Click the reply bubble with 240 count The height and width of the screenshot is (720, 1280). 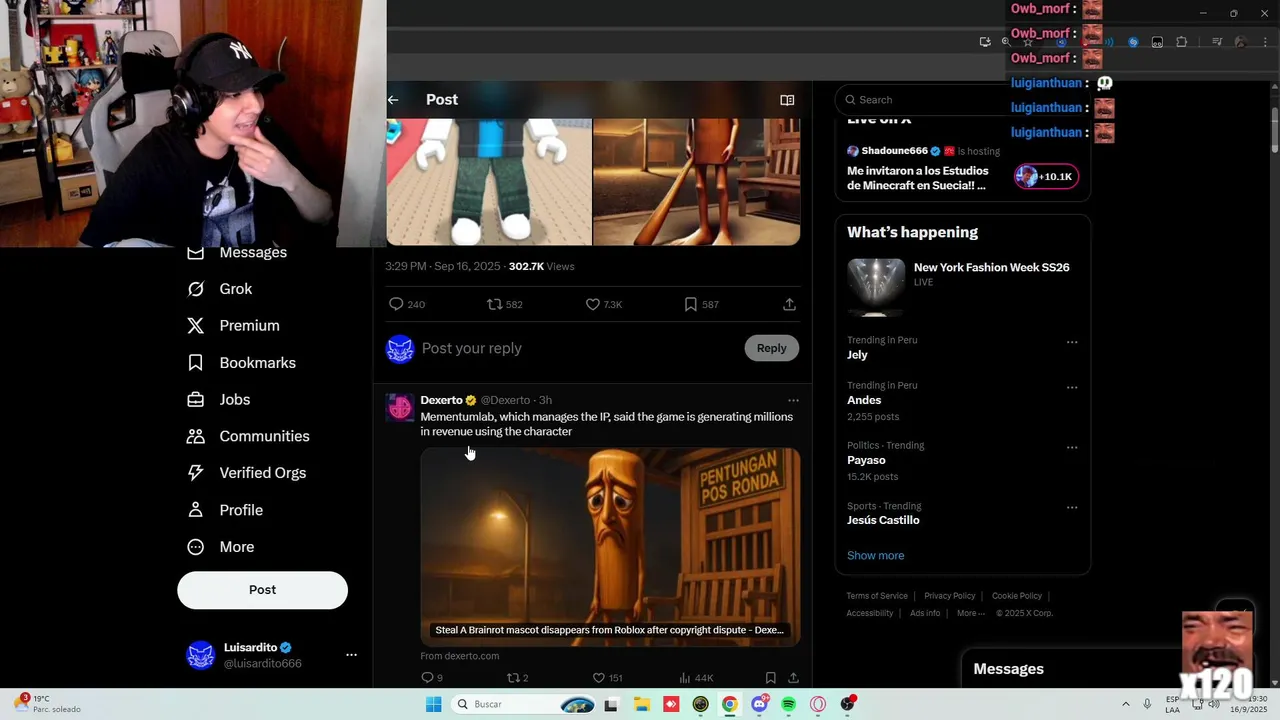(x=406, y=304)
